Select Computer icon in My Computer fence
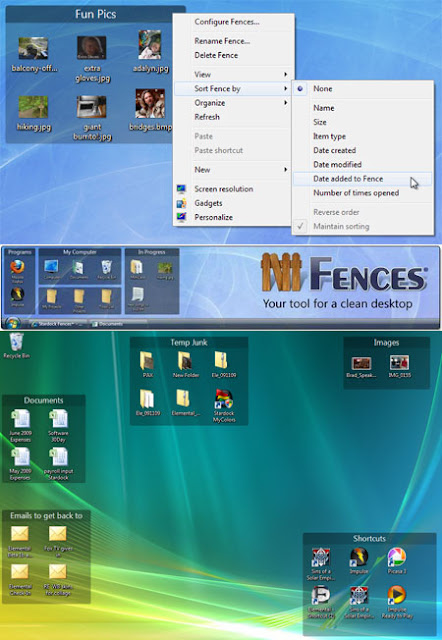Viewport: 442px width, 640px height. click(51, 267)
